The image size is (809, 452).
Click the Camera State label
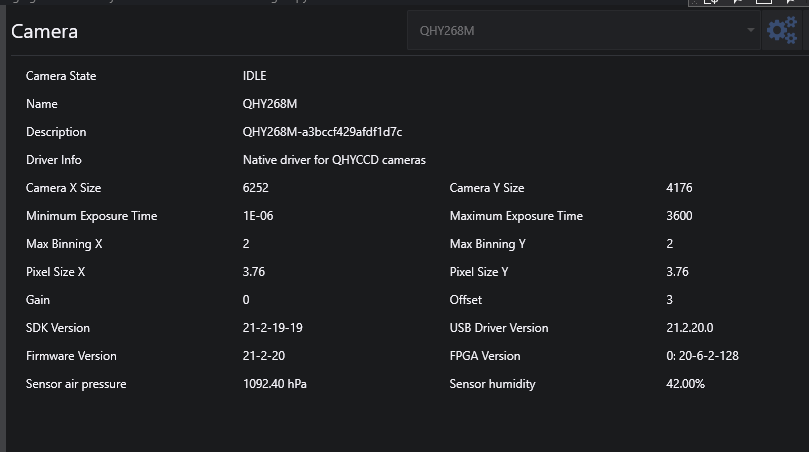[x=61, y=76]
